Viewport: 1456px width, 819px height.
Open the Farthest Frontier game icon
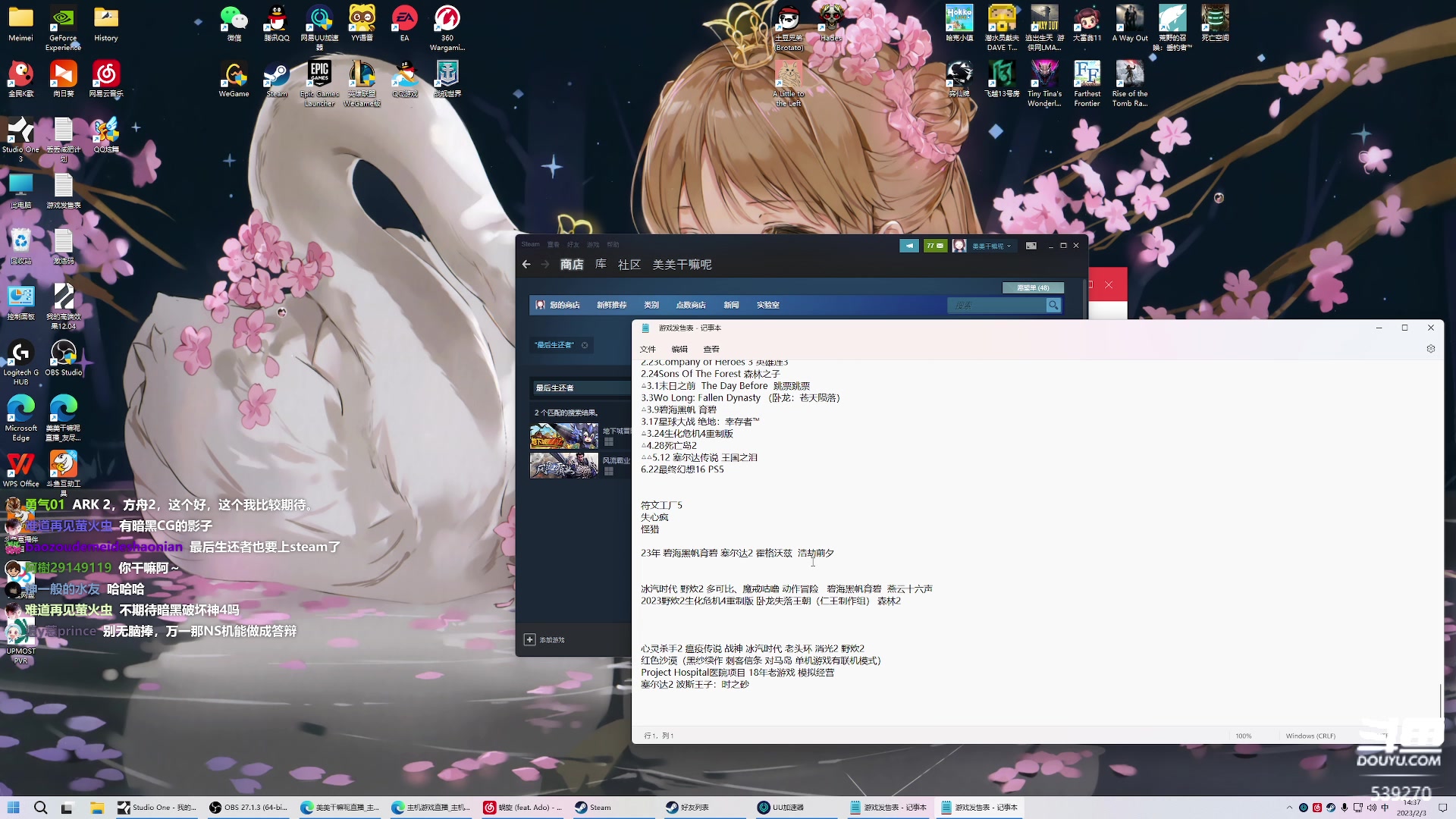1087,83
